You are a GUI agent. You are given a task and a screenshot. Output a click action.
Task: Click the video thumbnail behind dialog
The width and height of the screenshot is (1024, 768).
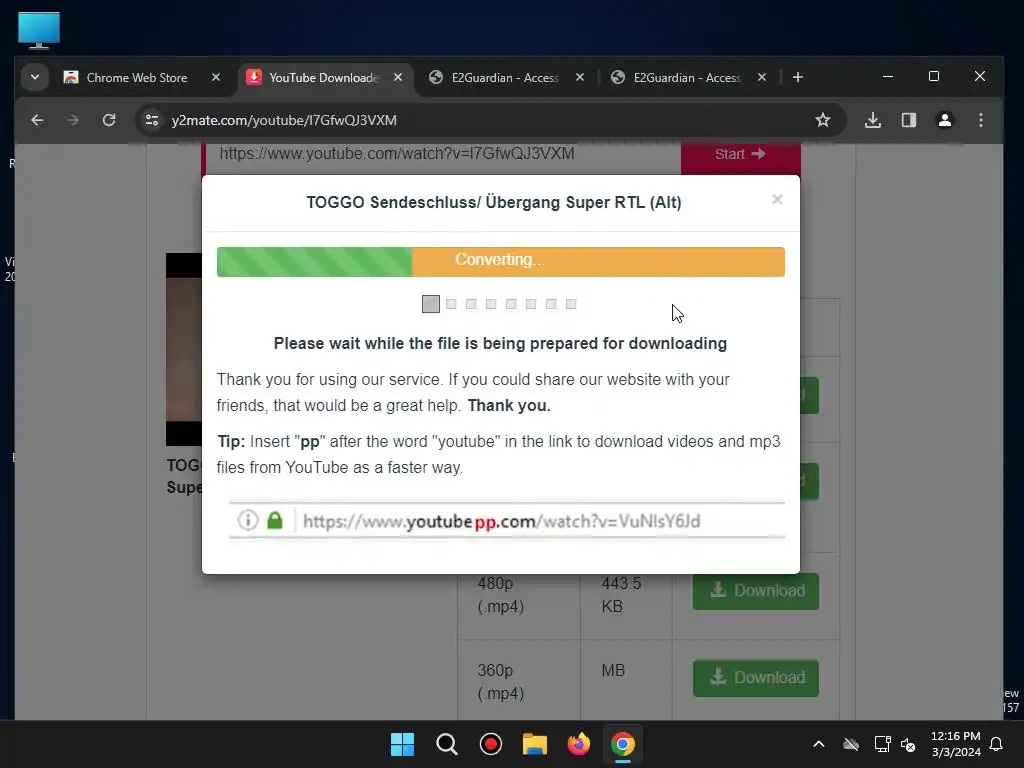tap(184, 349)
